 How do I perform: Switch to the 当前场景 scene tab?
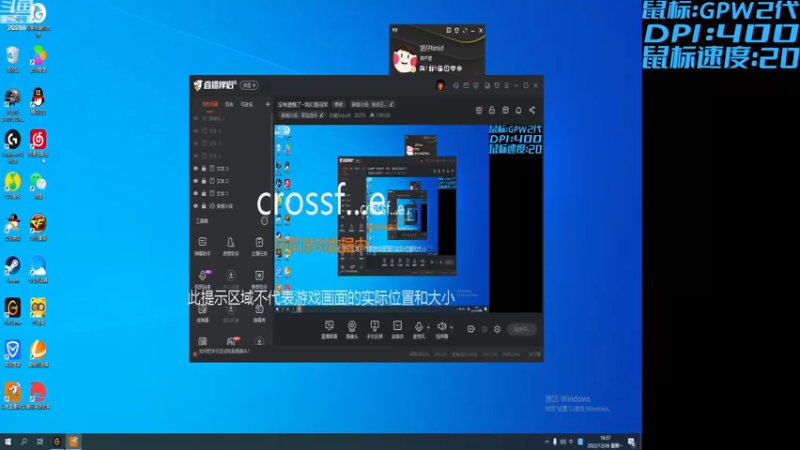coord(210,104)
